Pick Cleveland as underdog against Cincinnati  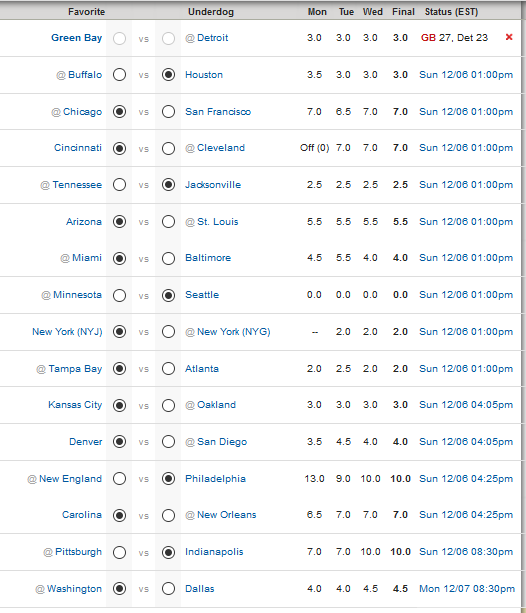tap(168, 149)
